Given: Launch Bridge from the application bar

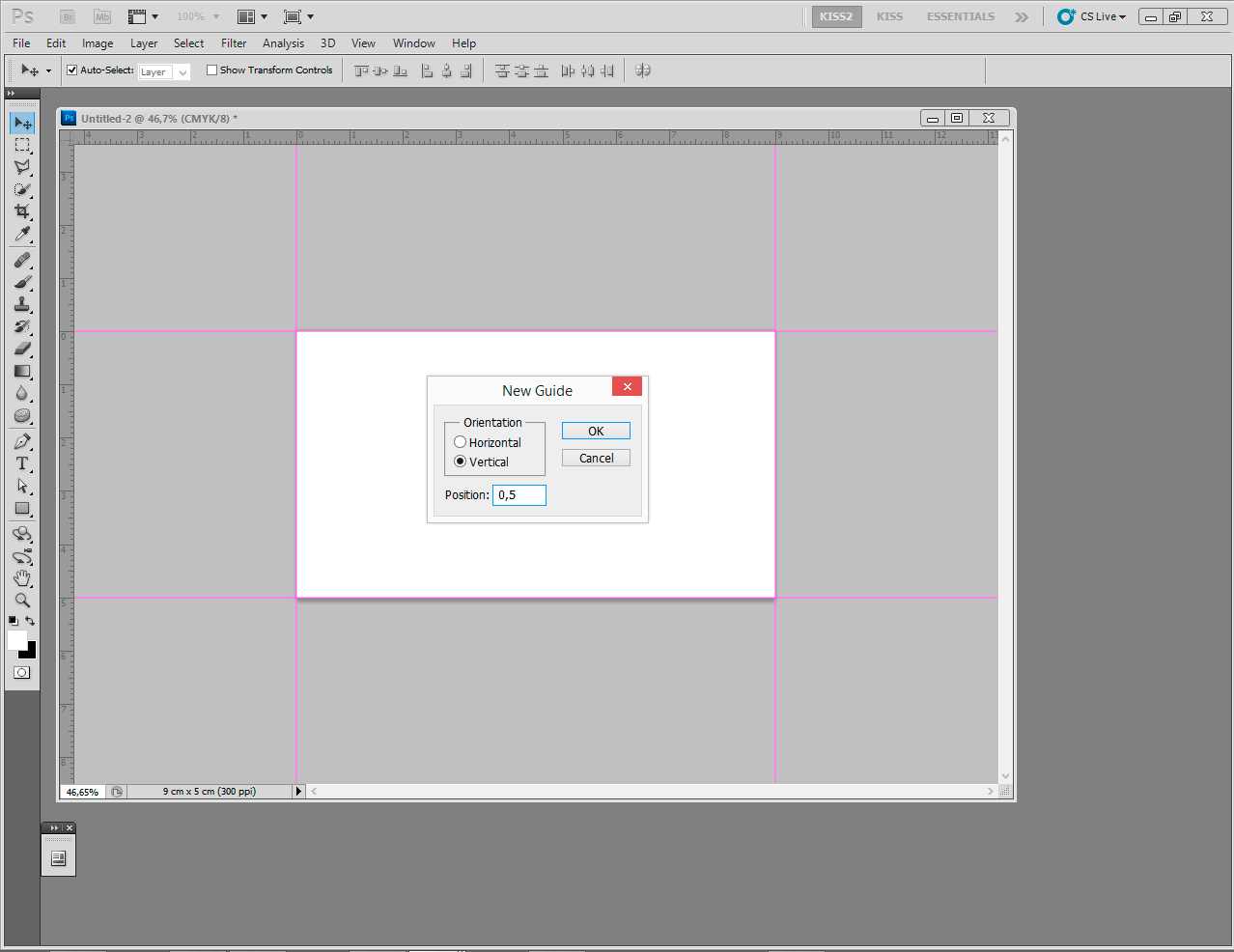Looking at the screenshot, I should [68, 16].
